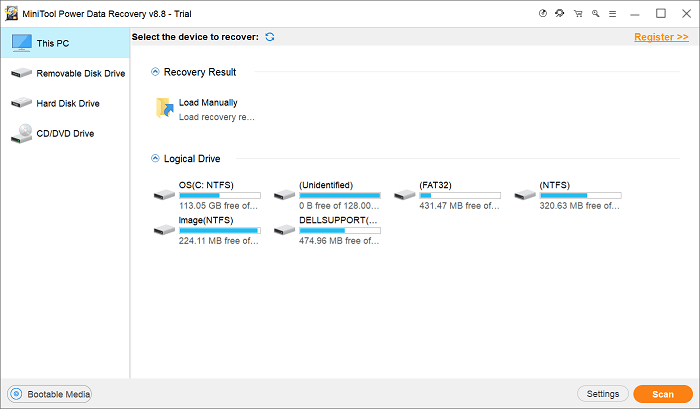The width and height of the screenshot is (700, 409).
Task: Choose the (FAT32) drive
Action: tap(447, 195)
